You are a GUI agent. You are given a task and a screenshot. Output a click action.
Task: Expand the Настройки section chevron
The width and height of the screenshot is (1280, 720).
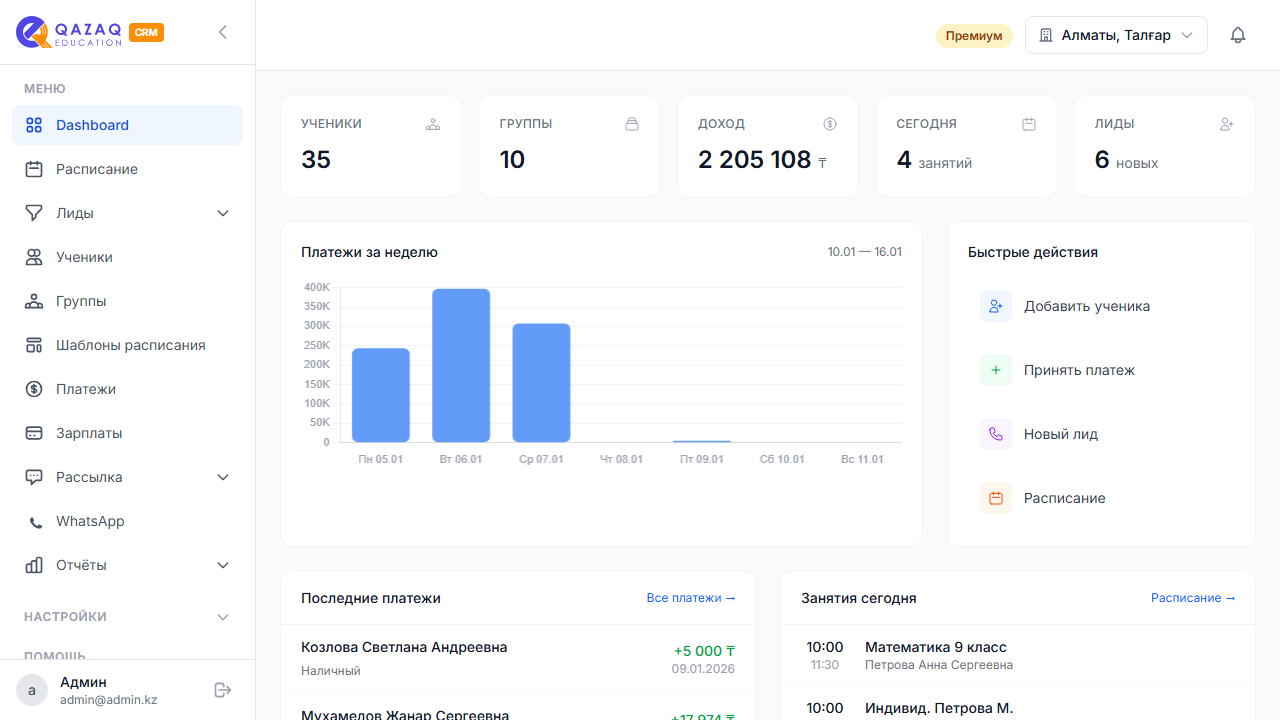(223, 617)
